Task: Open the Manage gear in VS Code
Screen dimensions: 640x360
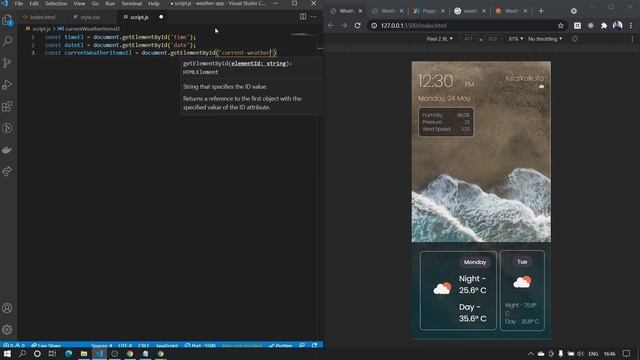Action: click(7, 329)
